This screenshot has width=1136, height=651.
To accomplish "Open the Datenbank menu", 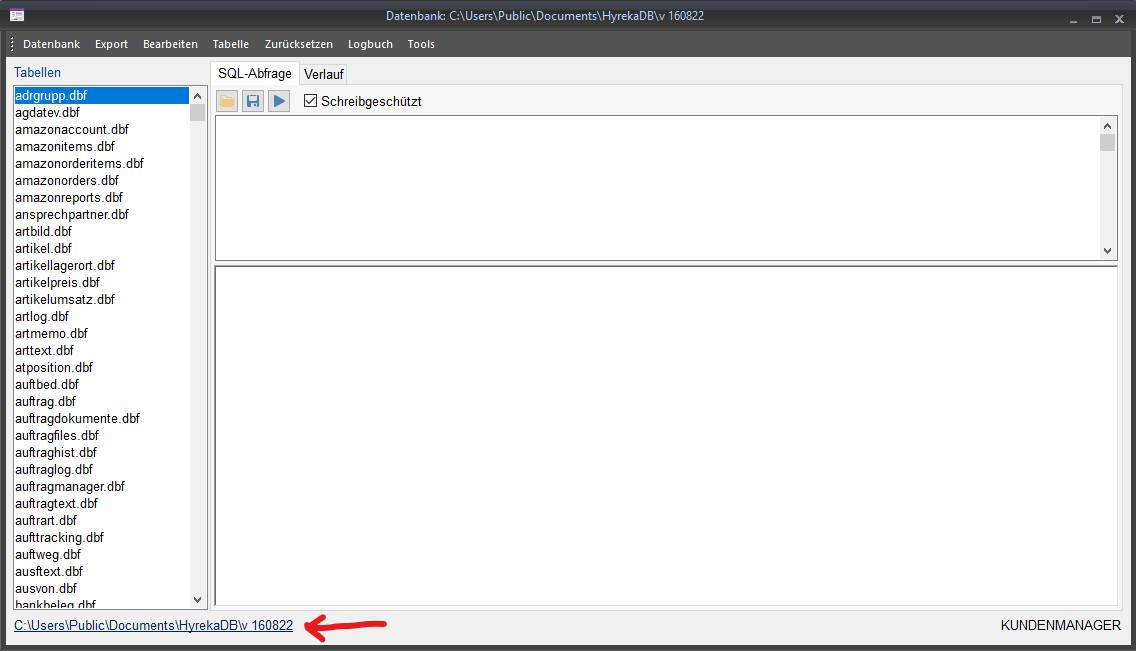I will pyautogui.click(x=51, y=44).
